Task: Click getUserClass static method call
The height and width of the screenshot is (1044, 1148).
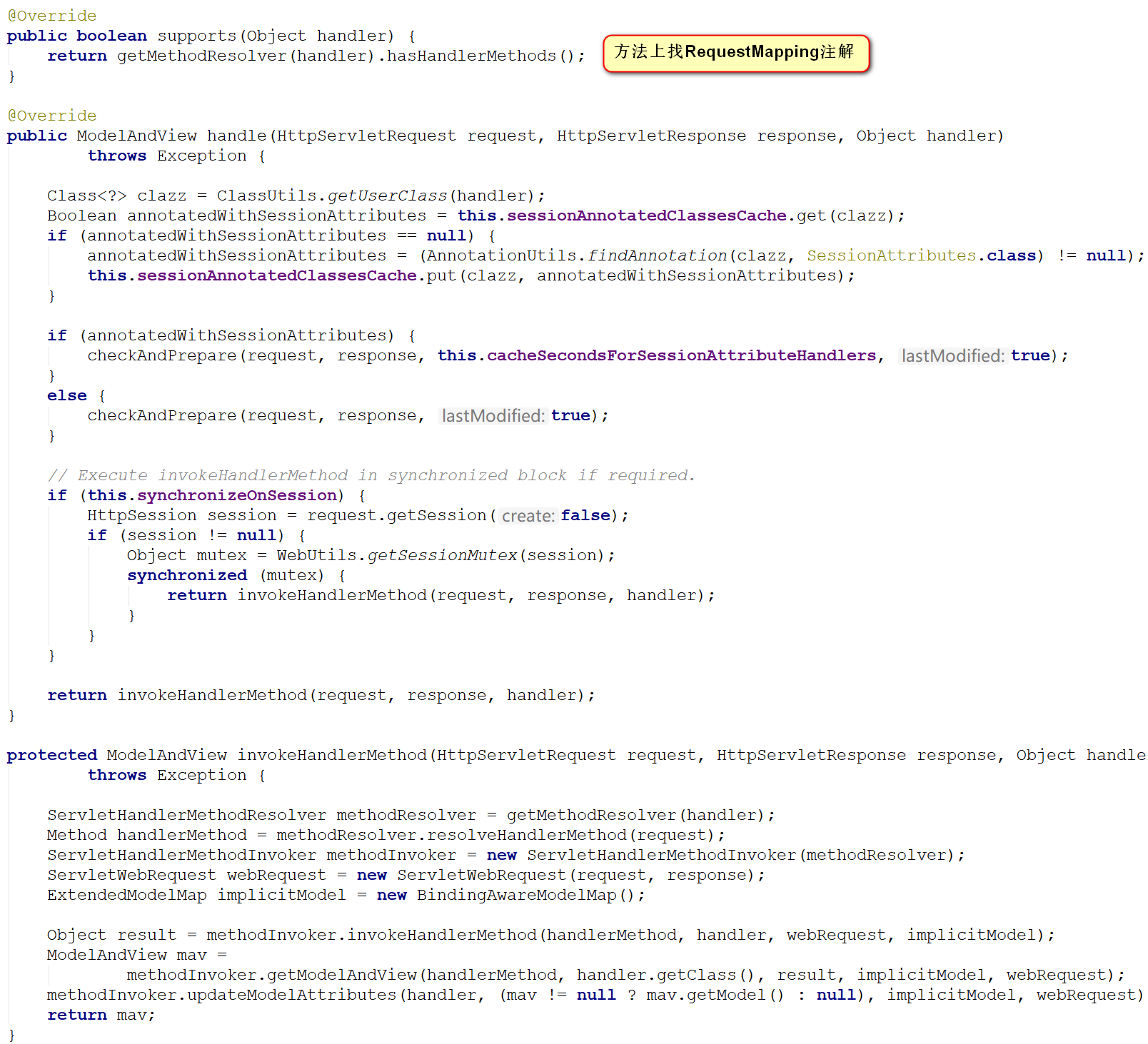Action: pos(388,196)
